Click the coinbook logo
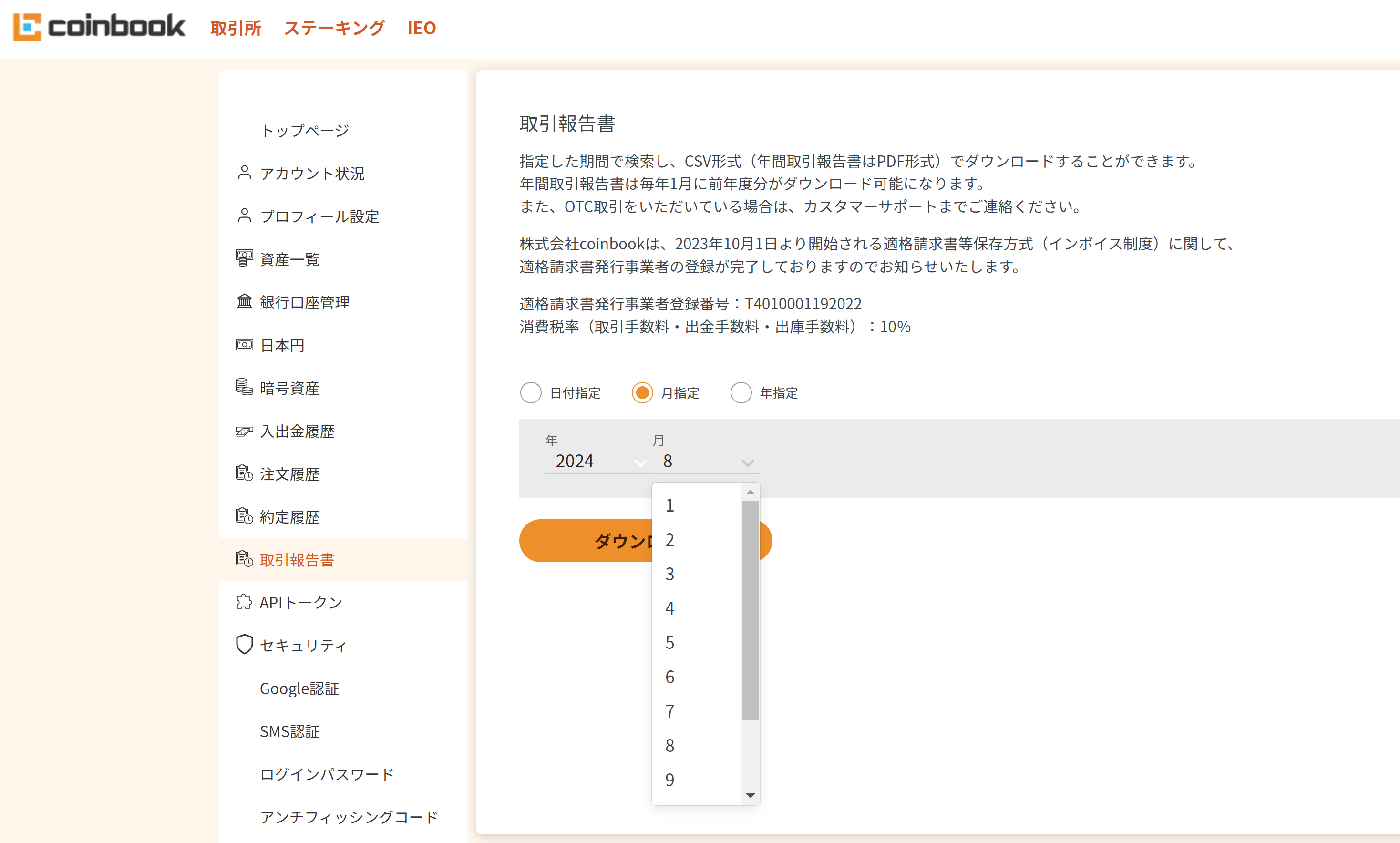 (99, 27)
